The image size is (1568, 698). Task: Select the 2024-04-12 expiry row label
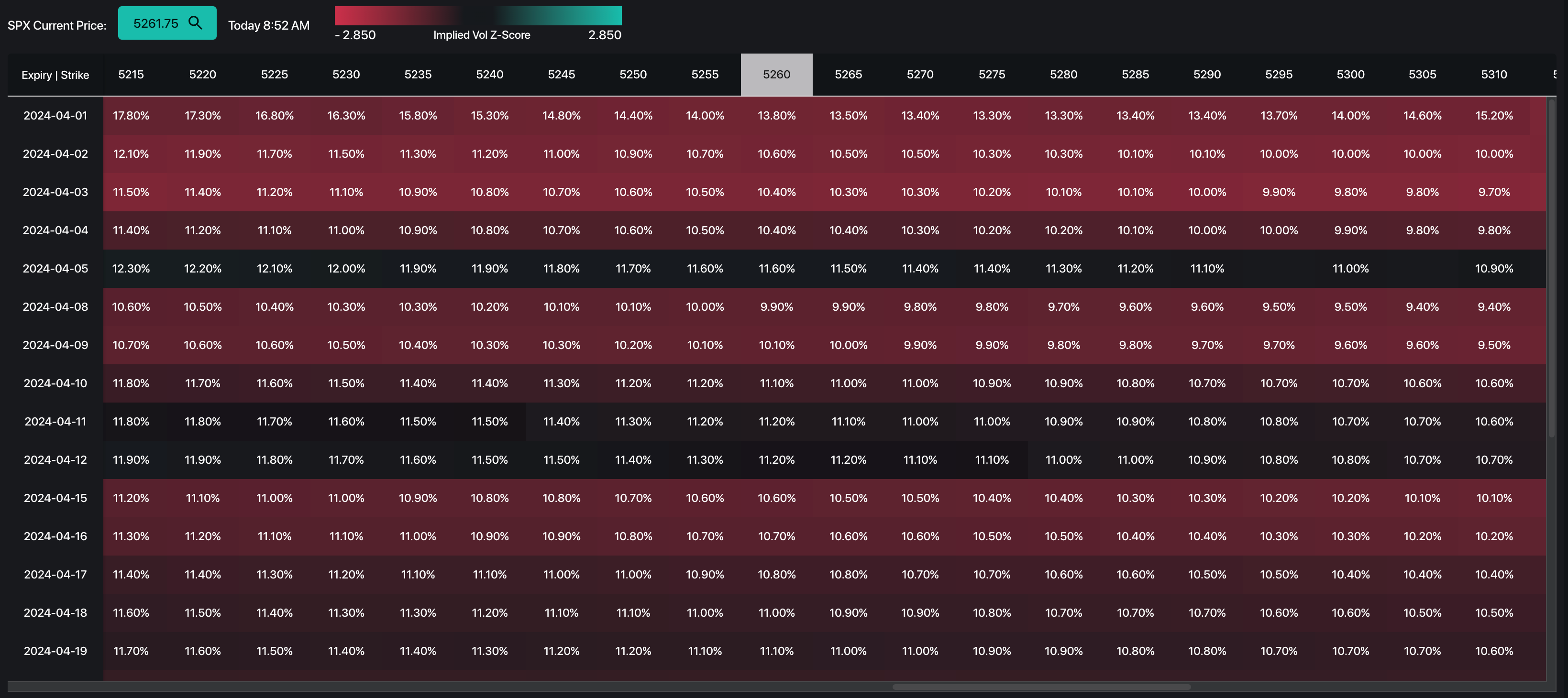55,460
